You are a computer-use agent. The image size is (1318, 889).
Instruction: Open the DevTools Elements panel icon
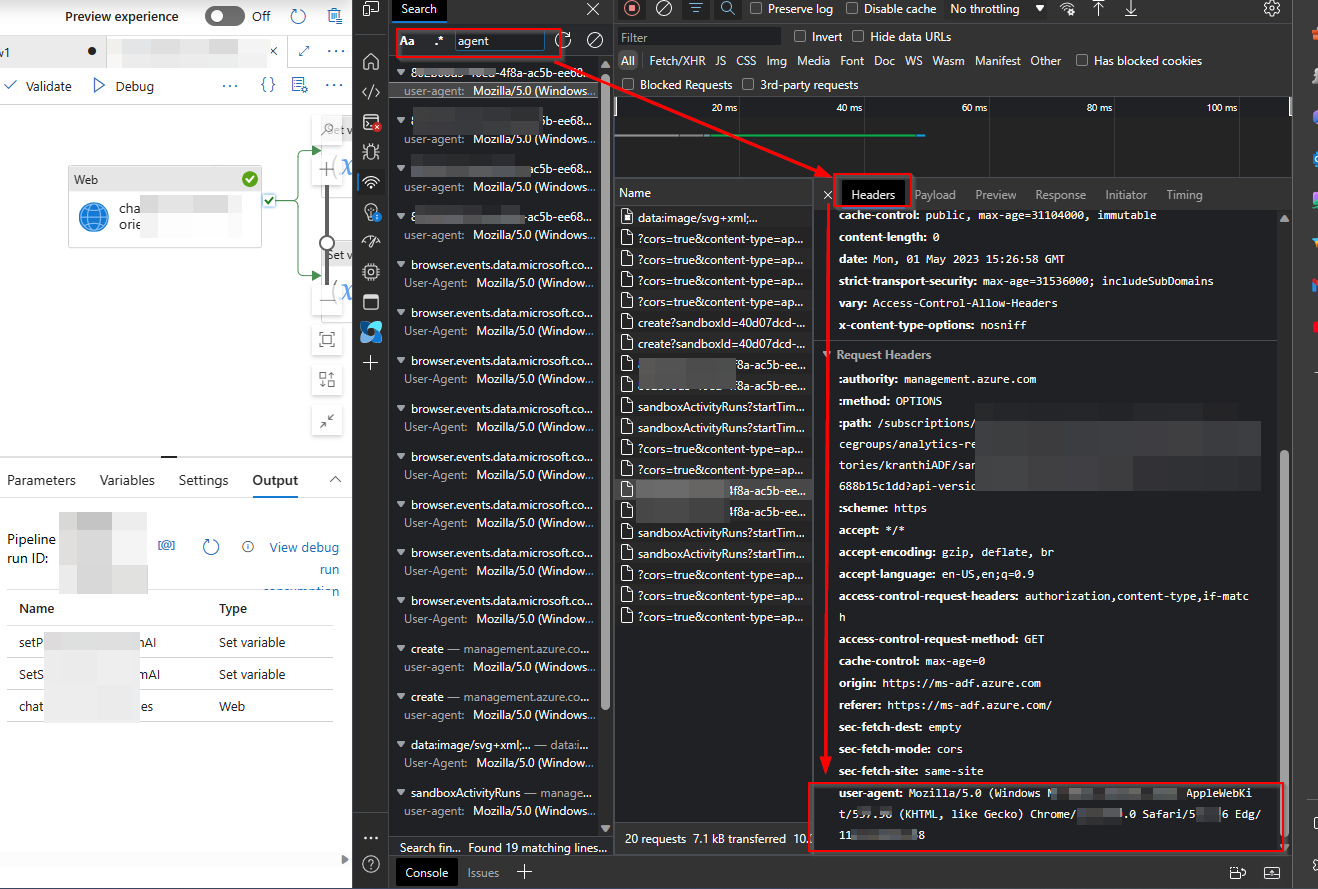pos(371,92)
